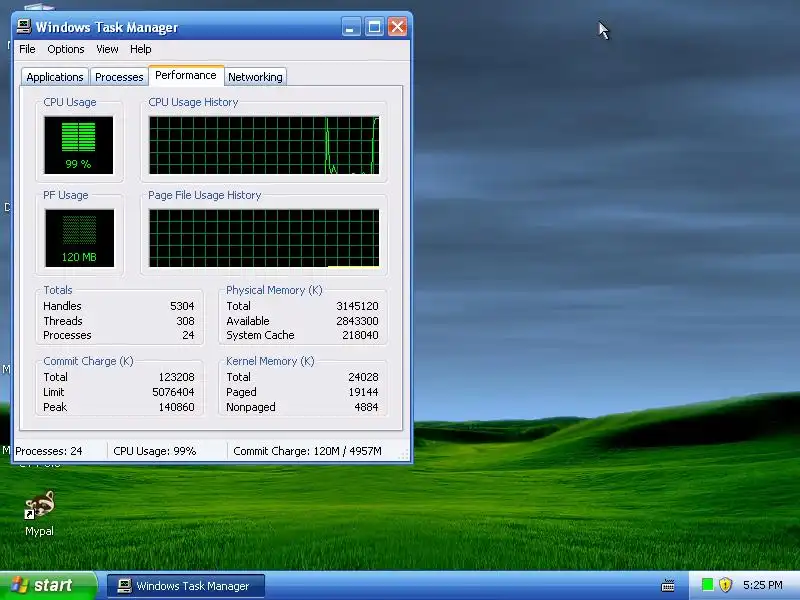Select the Performance tab
Image resolution: width=800 pixels, height=600 pixels.
click(186, 76)
